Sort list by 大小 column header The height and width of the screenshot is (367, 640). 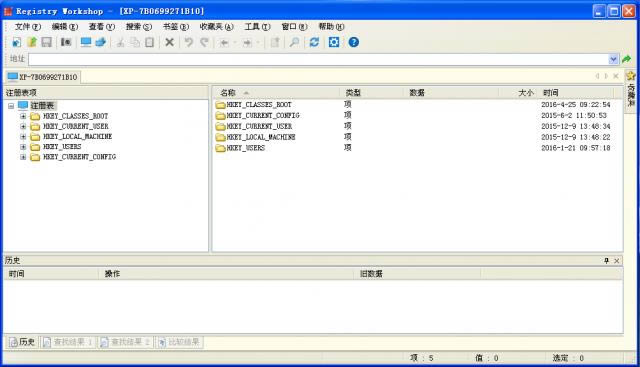click(518, 93)
